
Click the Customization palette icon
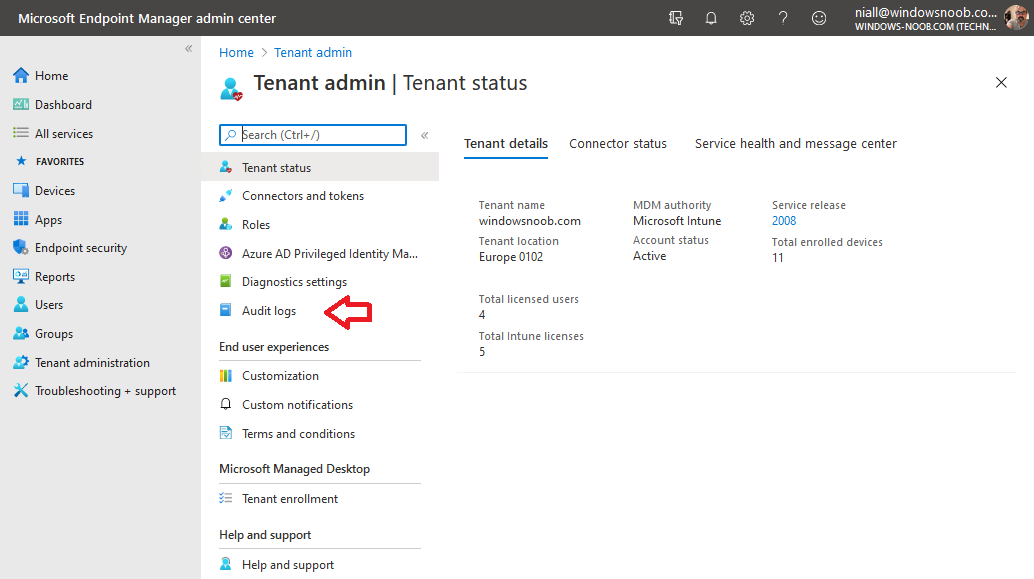(x=226, y=376)
